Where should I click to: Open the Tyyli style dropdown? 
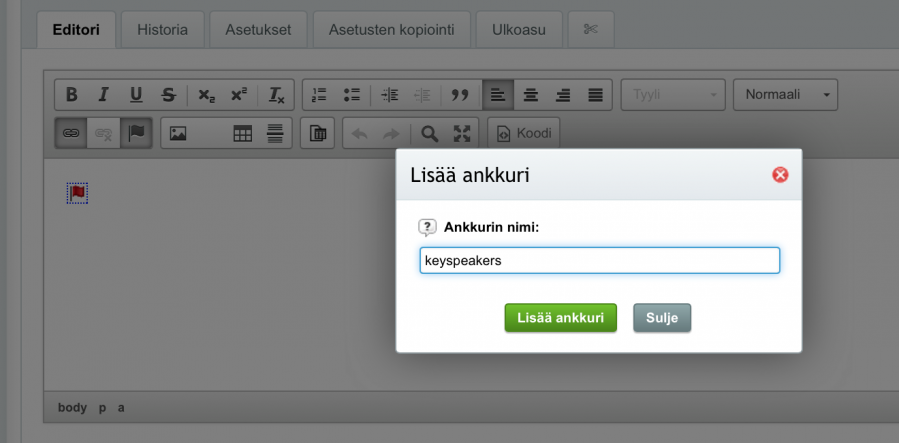coord(673,95)
